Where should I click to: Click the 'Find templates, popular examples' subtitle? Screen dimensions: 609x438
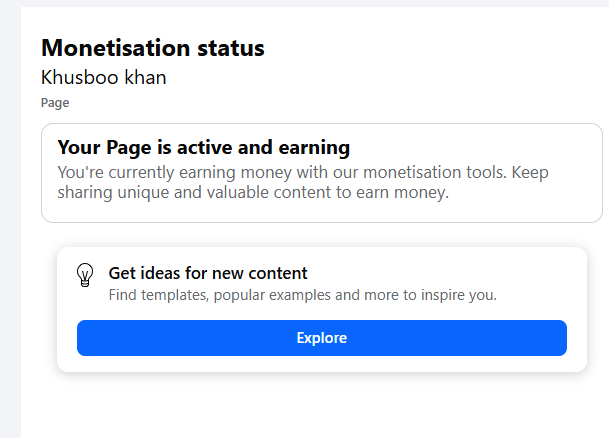pos(302,295)
